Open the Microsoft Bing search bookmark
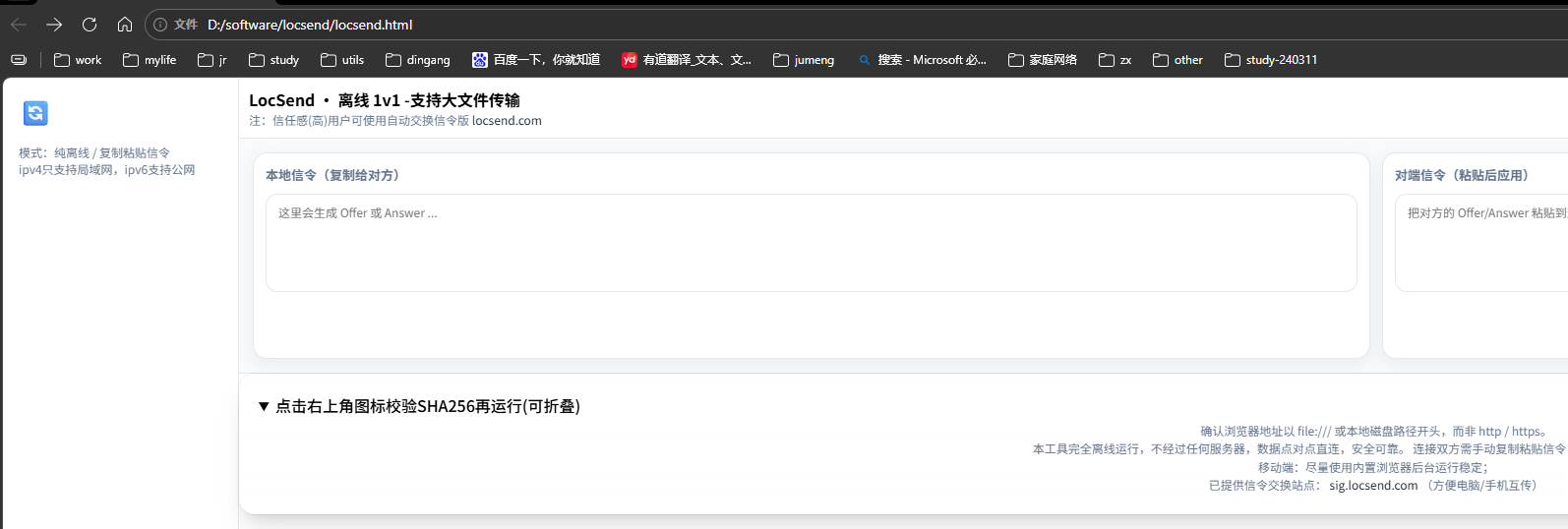Image resolution: width=1568 pixels, height=529 pixels. (922, 60)
